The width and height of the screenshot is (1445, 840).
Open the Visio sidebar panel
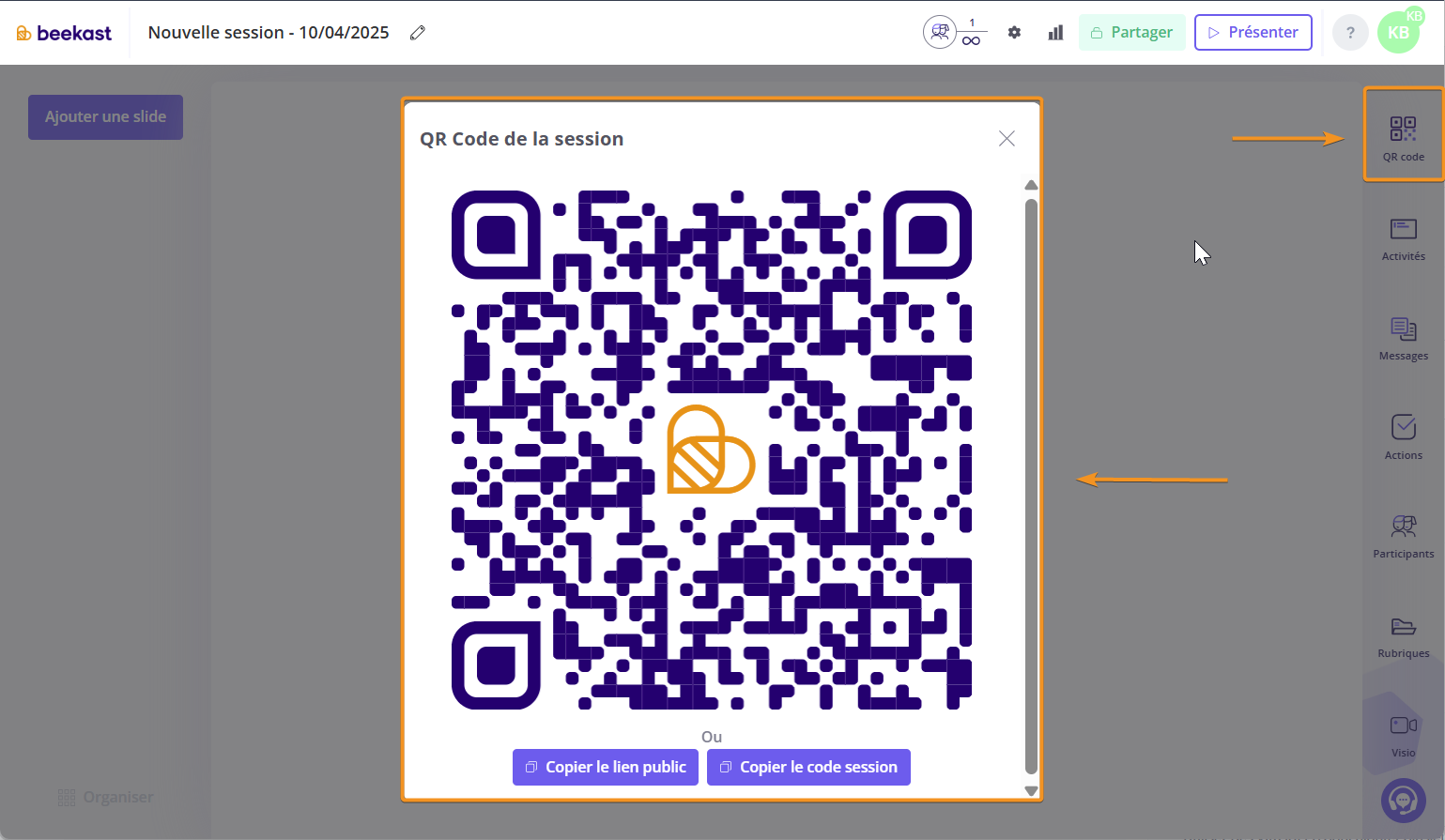pos(1403,736)
